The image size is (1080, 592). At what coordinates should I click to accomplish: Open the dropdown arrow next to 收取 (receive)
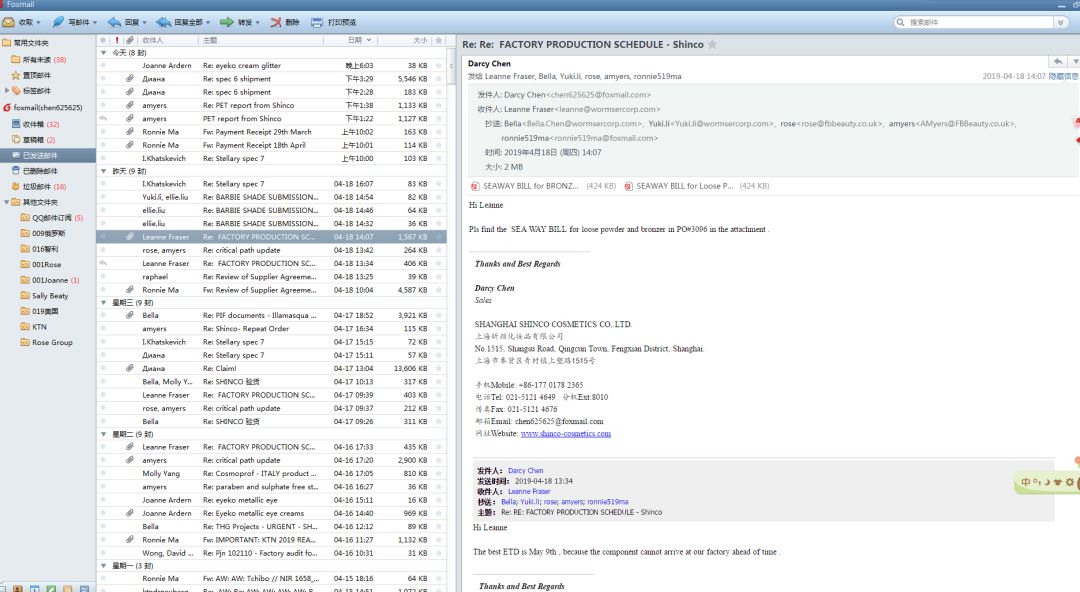(x=39, y=23)
